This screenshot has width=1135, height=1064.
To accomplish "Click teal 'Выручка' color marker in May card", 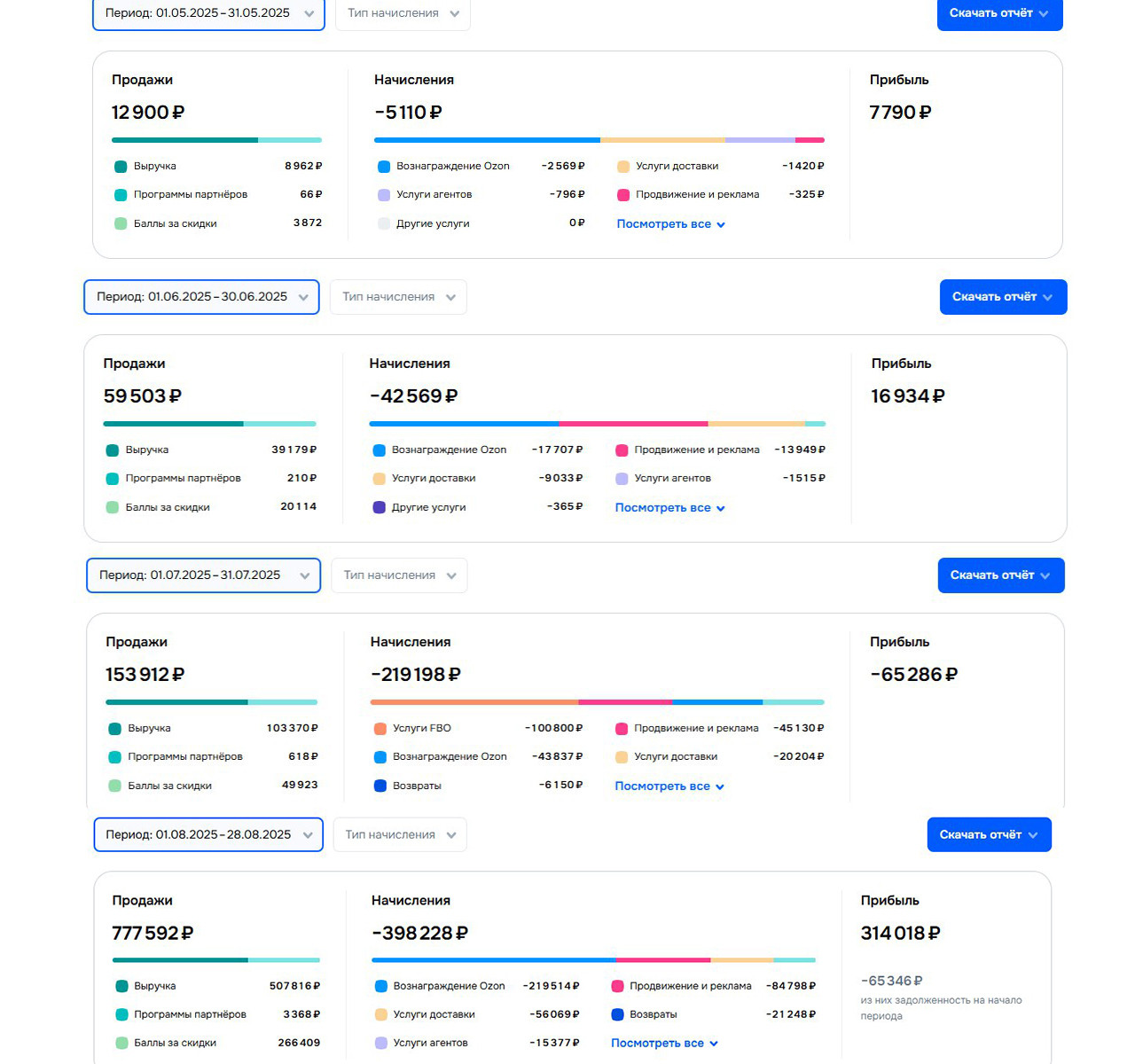I will click(x=121, y=167).
